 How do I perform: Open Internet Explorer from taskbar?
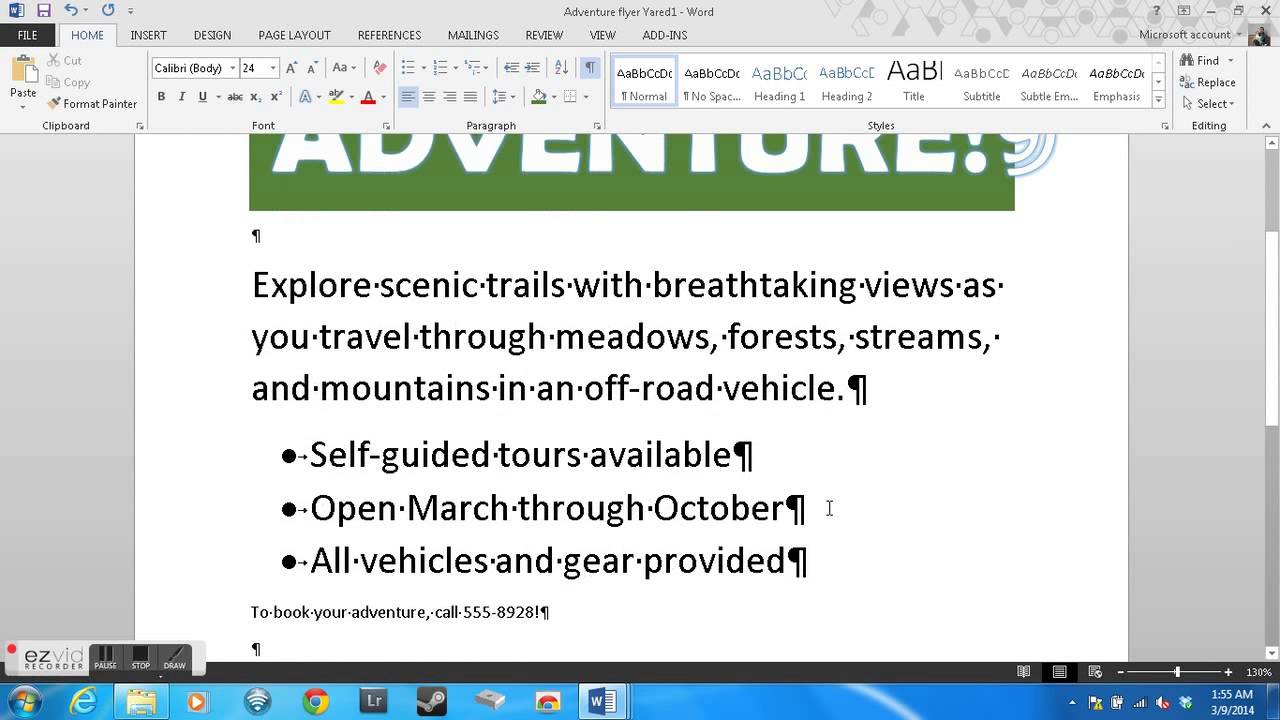(x=84, y=702)
